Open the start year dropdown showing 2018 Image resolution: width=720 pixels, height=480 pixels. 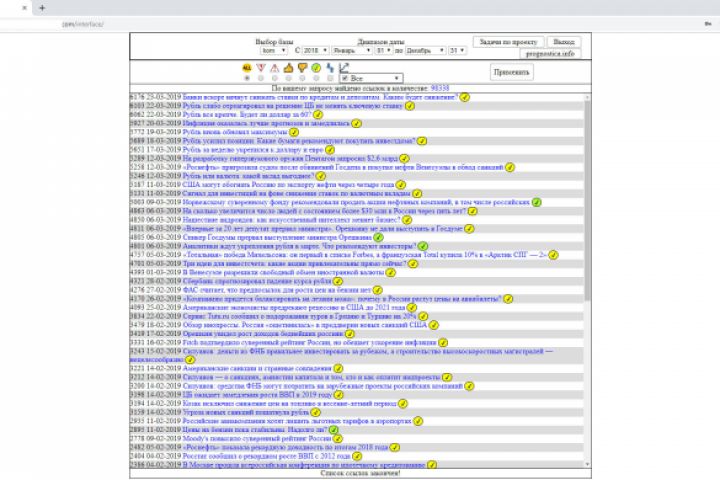pyautogui.click(x=315, y=51)
